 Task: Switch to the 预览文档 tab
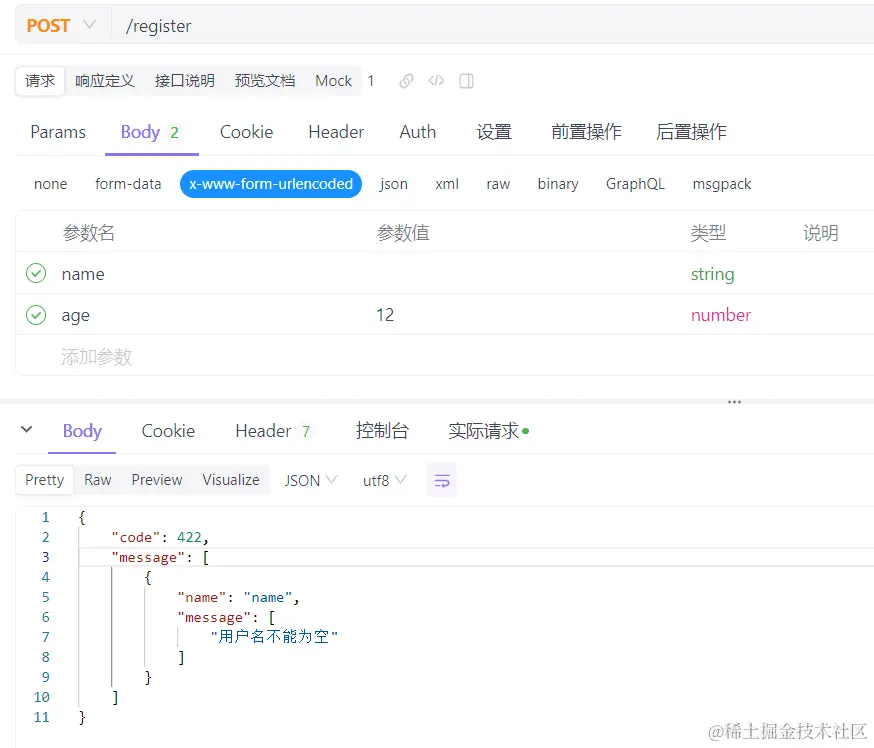pyautogui.click(x=265, y=81)
